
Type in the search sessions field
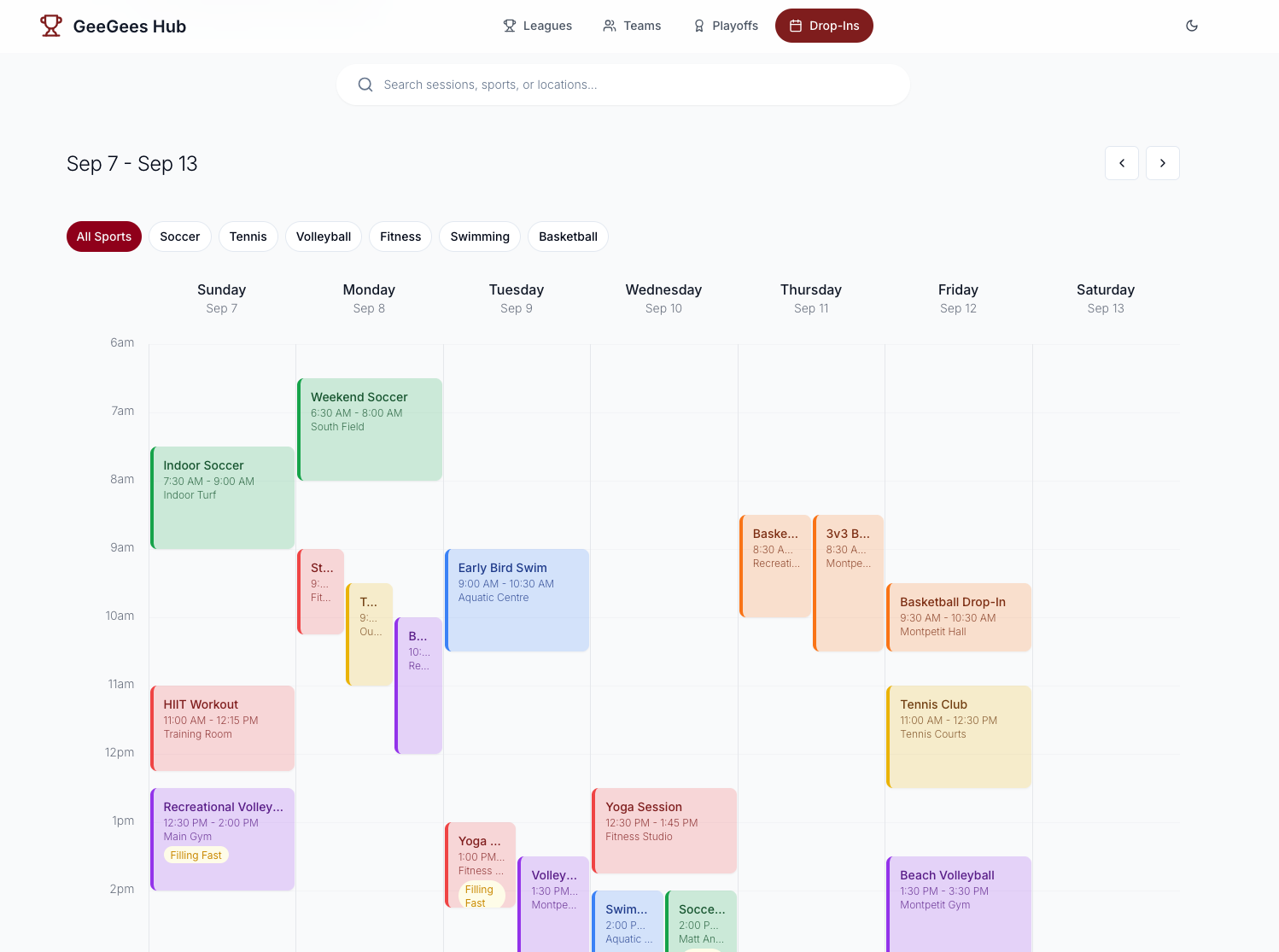click(632, 85)
